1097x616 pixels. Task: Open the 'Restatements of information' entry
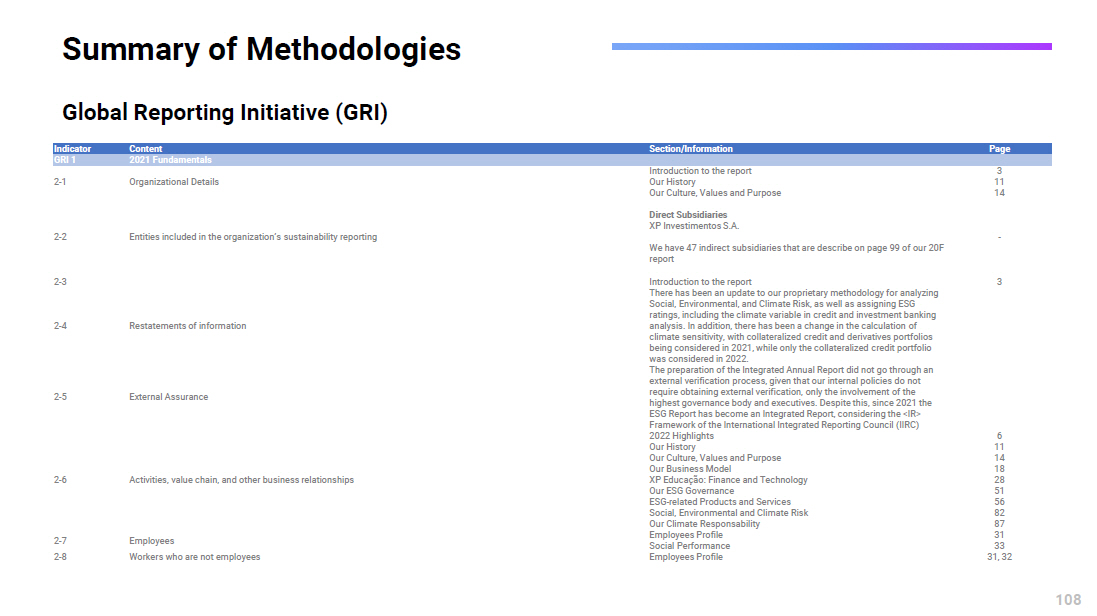pyautogui.click(x=187, y=326)
